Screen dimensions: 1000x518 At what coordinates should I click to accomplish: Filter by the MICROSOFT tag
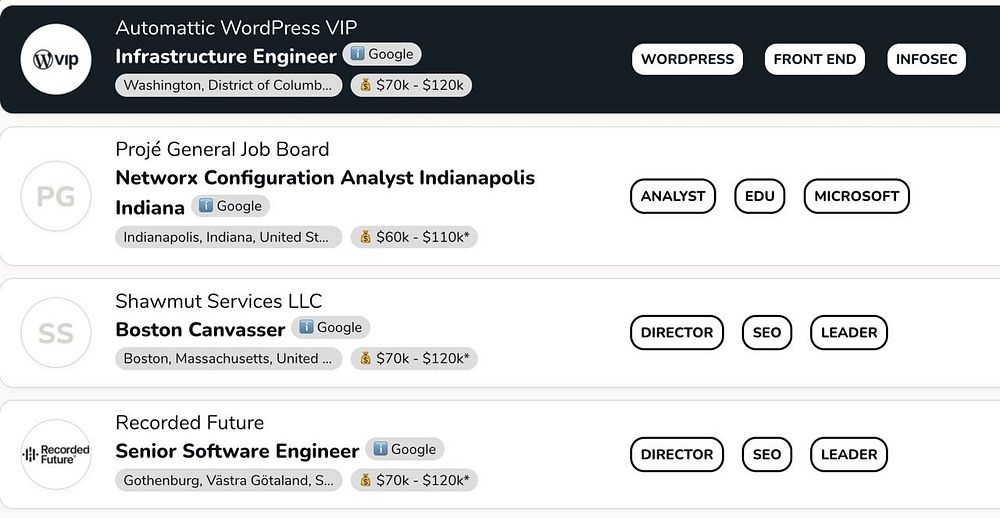coord(856,196)
